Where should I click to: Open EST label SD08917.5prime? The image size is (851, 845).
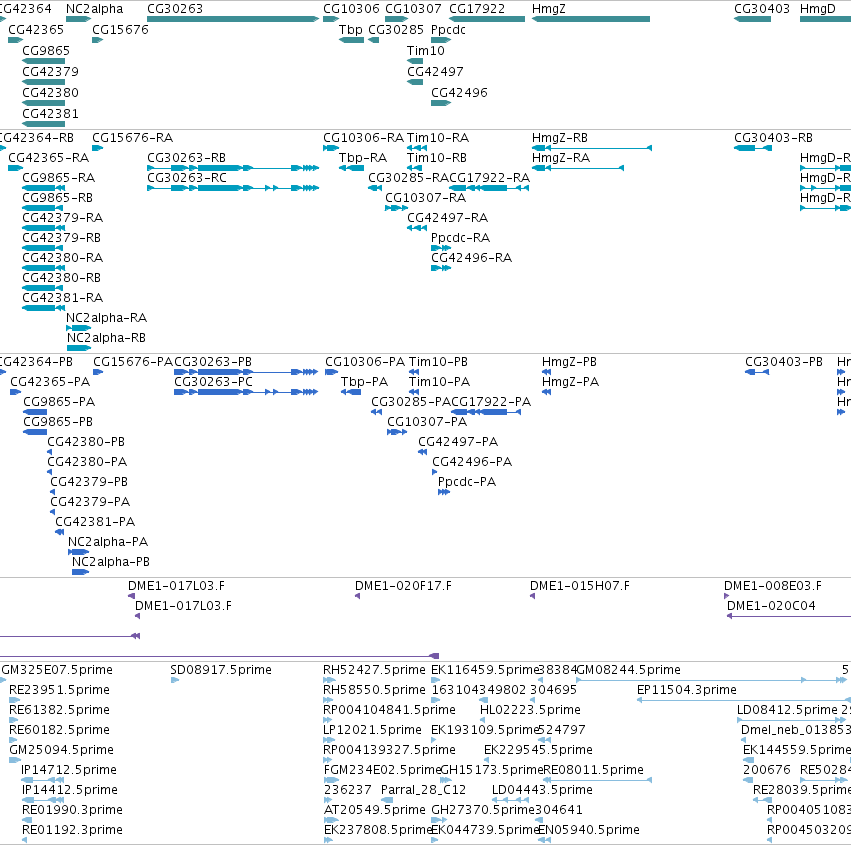tap(221, 670)
